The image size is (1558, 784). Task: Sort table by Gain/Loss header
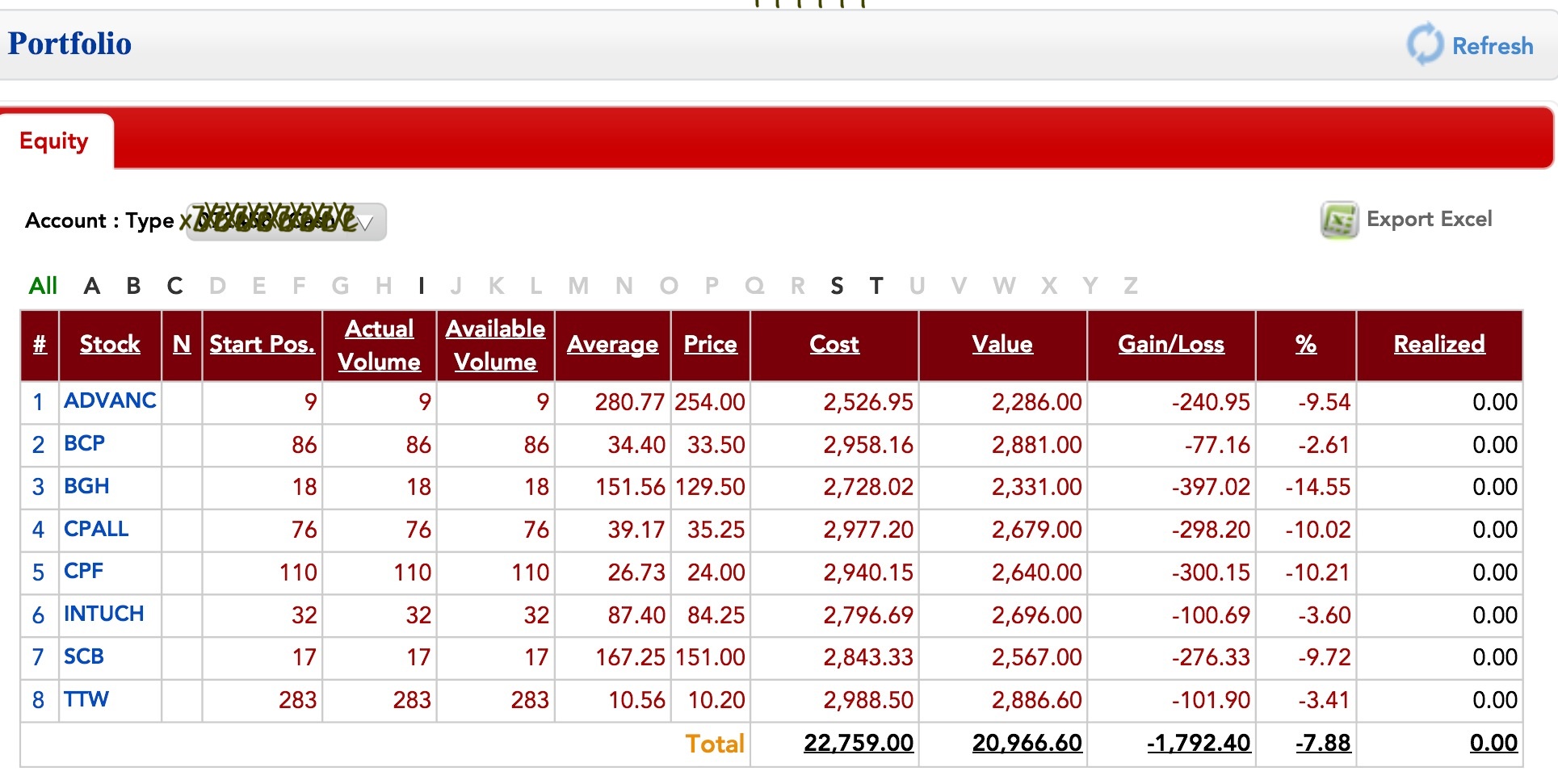coord(1171,345)
